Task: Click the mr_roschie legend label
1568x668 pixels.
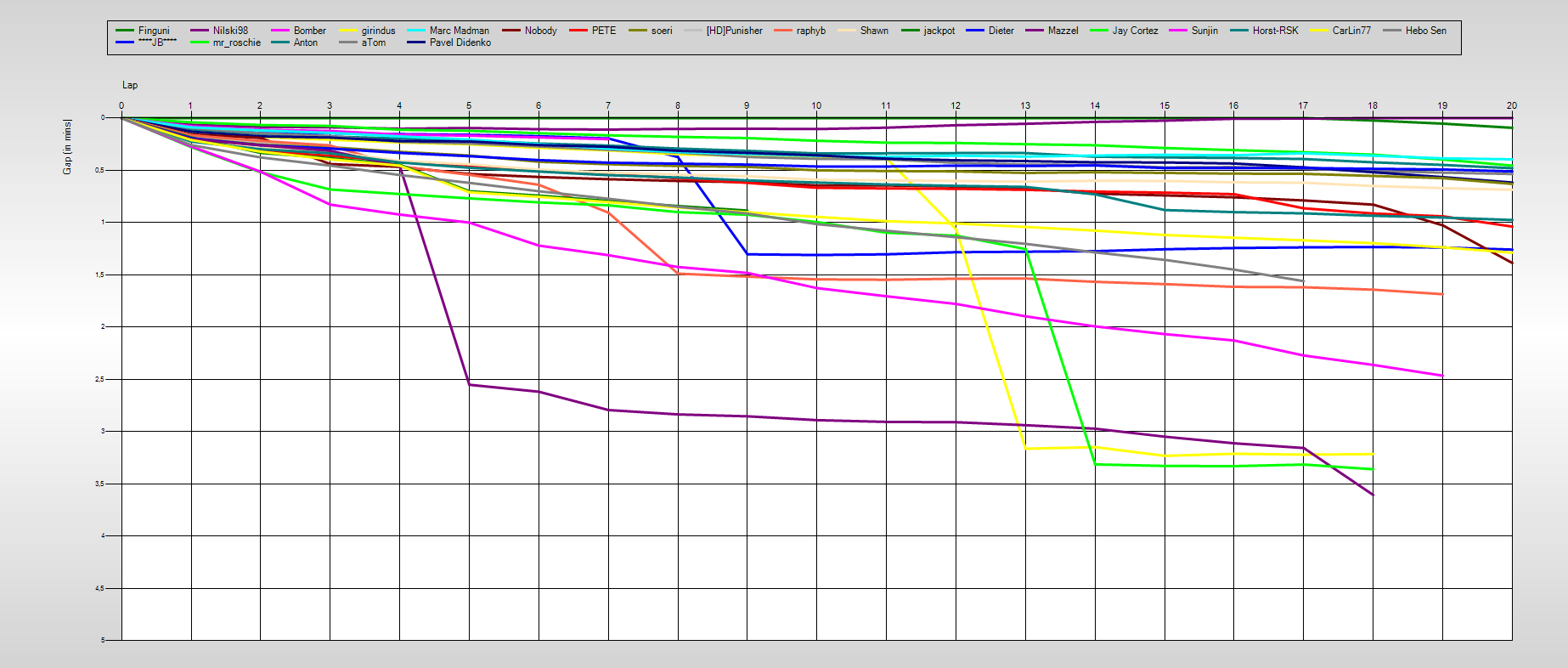Action: (237, 42)
